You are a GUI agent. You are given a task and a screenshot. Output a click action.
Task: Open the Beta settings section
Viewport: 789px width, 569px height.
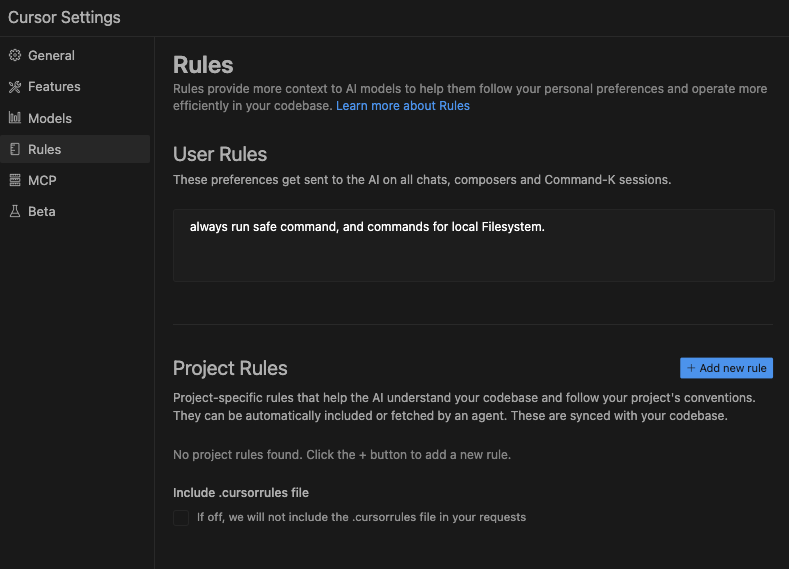pyautogui.click(x=75, y=211)
